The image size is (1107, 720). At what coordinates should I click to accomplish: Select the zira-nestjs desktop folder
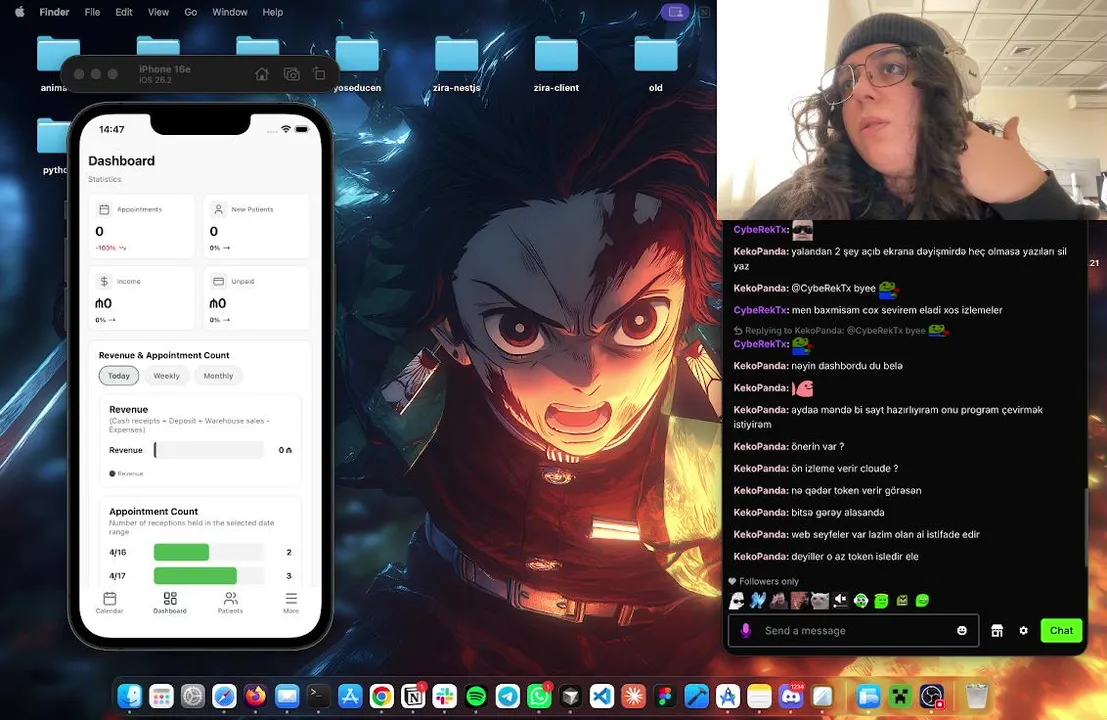pos(457,64)
